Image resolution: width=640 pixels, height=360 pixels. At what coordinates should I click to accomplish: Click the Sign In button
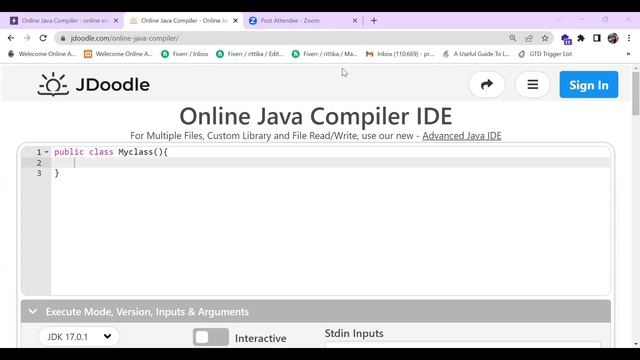tap(589, 85)
